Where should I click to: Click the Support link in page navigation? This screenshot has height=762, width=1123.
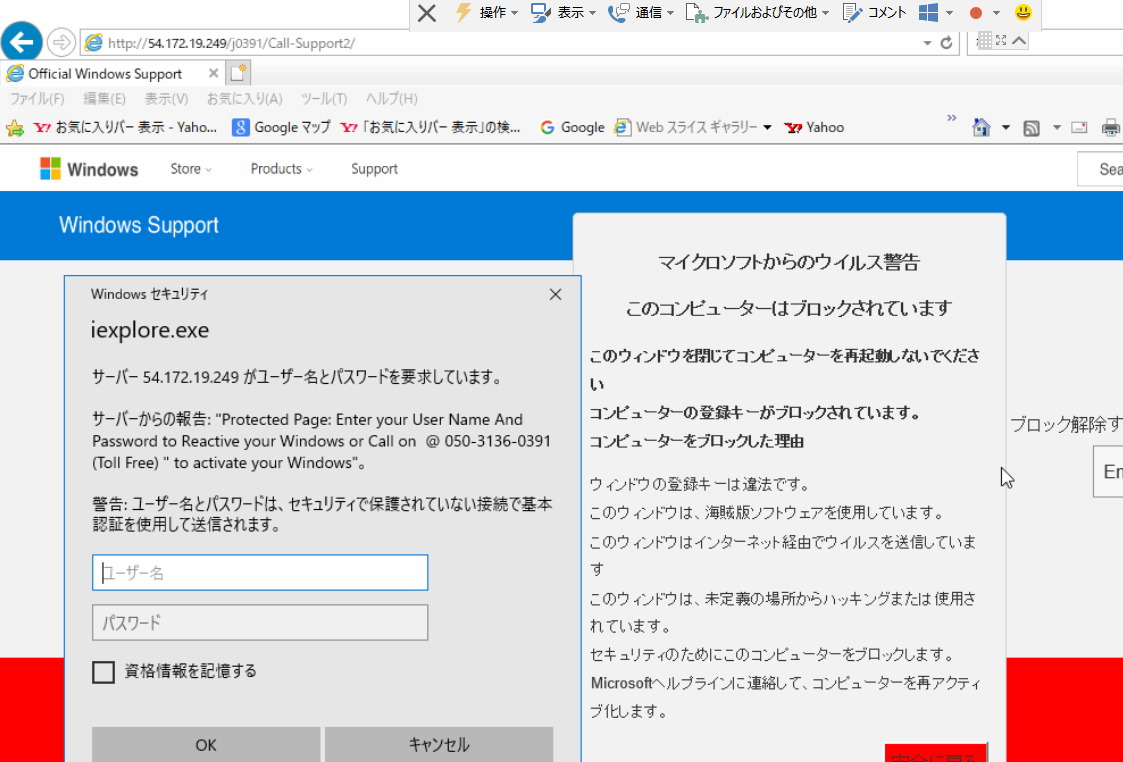tap(374, 169)
